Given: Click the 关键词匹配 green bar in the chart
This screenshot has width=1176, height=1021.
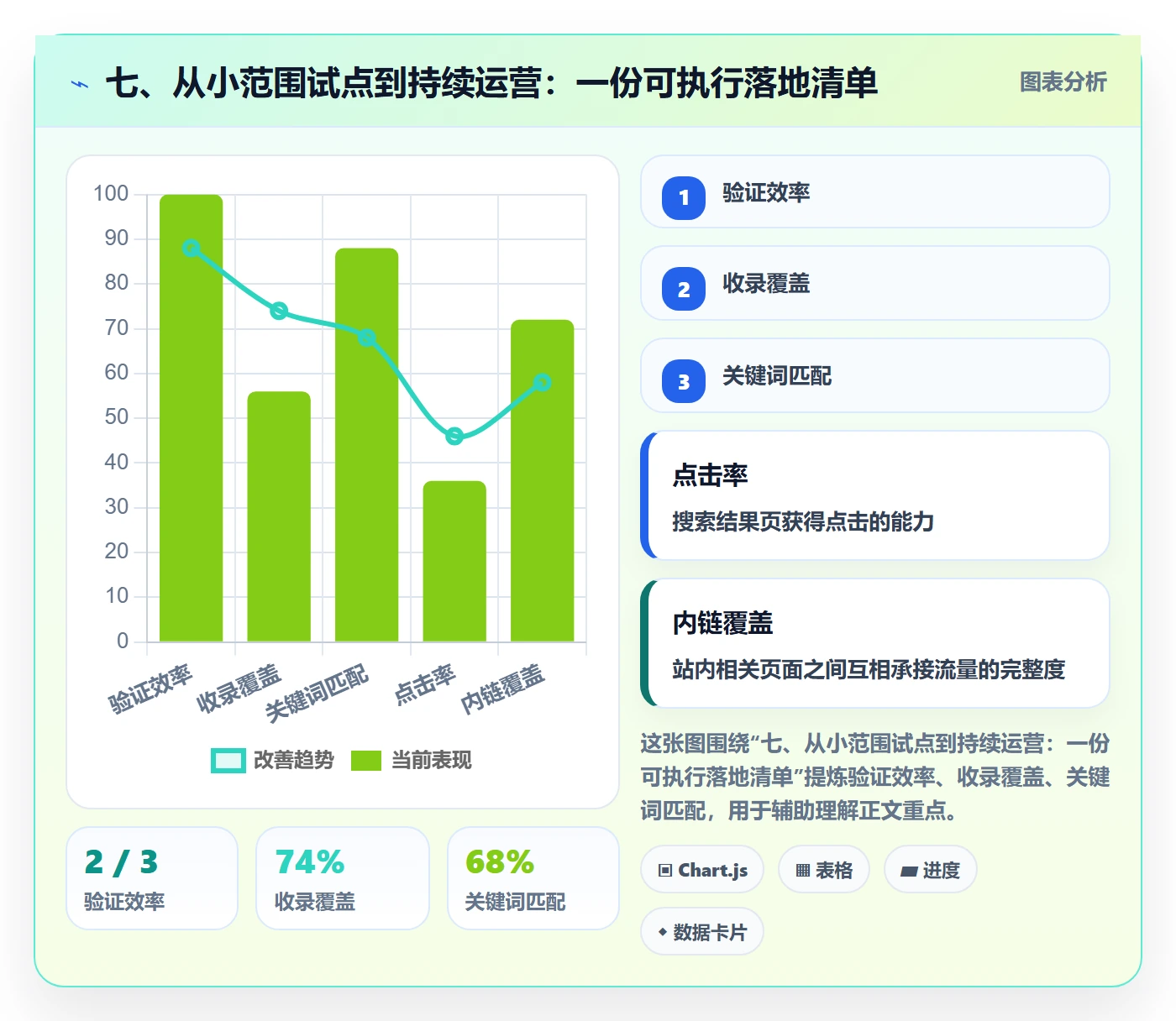Looking at the screenshot, I should pos(367,445).
